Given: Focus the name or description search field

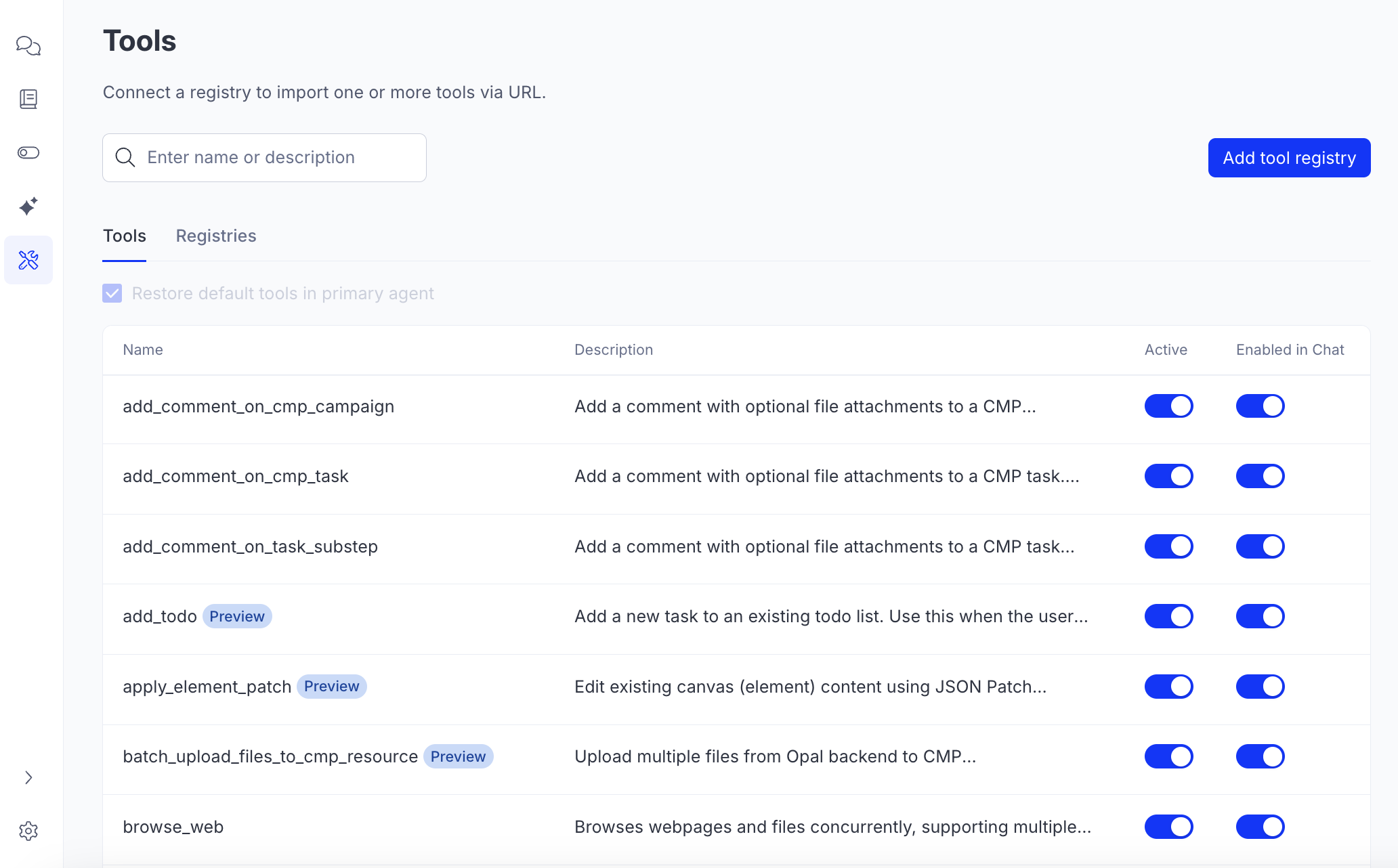Looking at the screenshot, I should 278,158.
